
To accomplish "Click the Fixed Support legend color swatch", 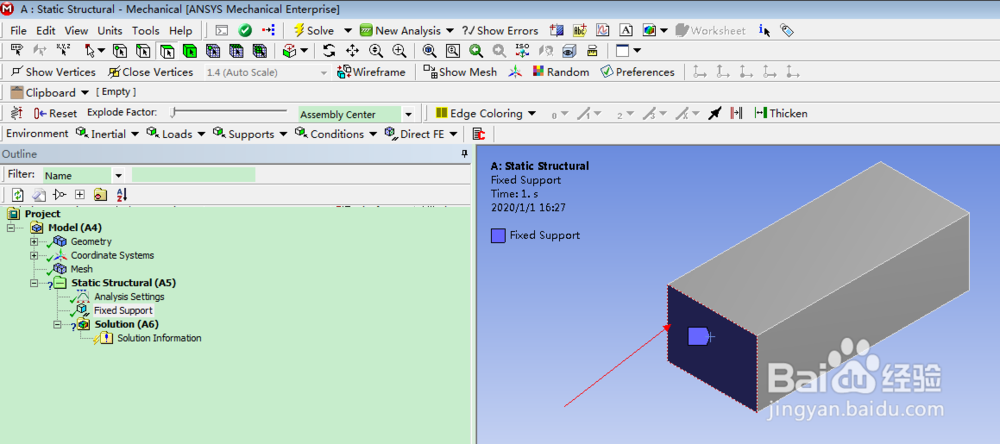I will click(x=498, y=235).
